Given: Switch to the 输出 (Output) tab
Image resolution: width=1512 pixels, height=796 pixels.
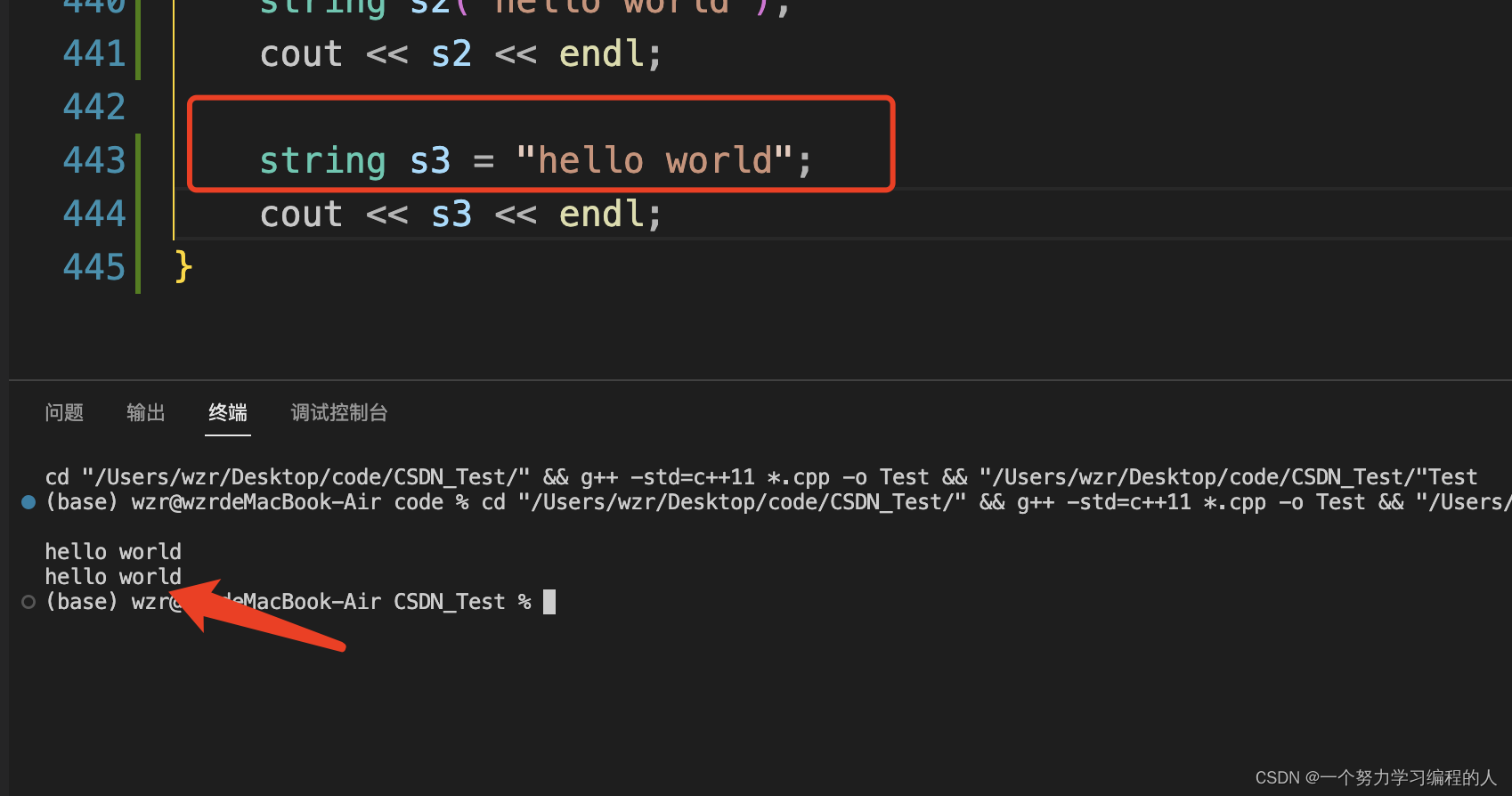Looking at the screenshot, I should pyautogui.click(x=146, y=412).
